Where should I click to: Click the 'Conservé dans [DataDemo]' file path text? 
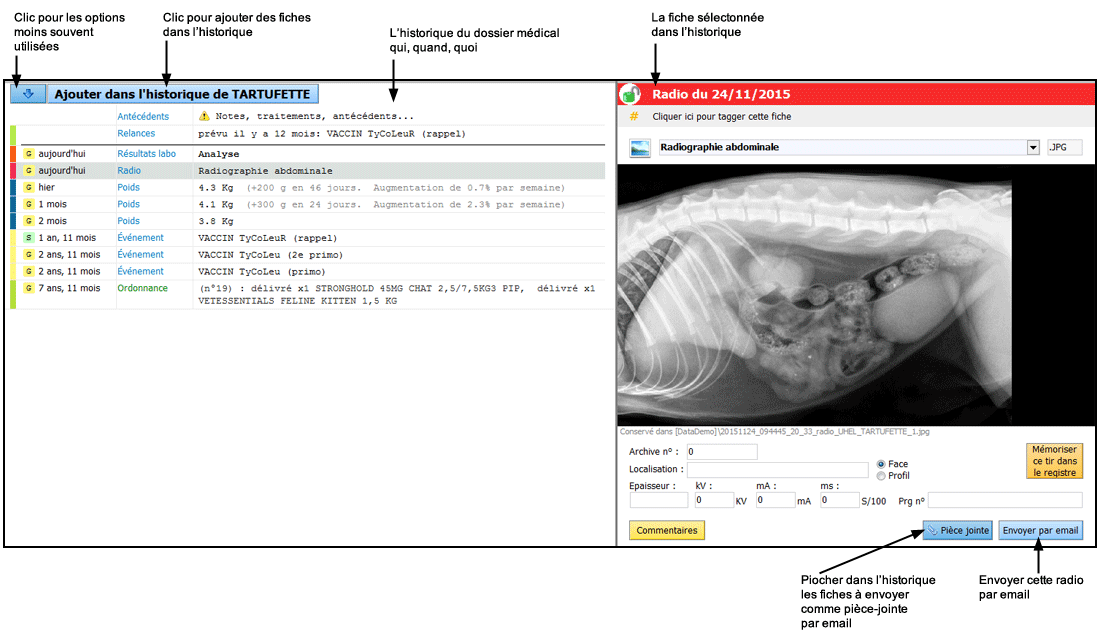click(774, 432)
